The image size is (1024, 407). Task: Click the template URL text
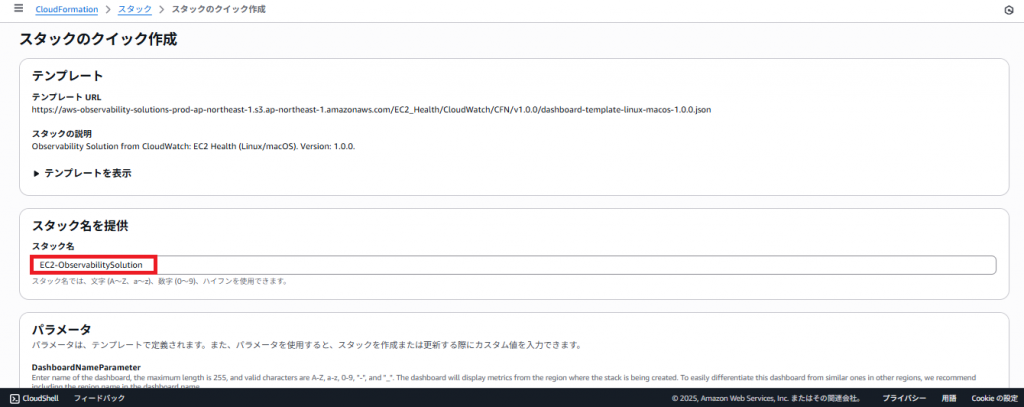point(371,109)
